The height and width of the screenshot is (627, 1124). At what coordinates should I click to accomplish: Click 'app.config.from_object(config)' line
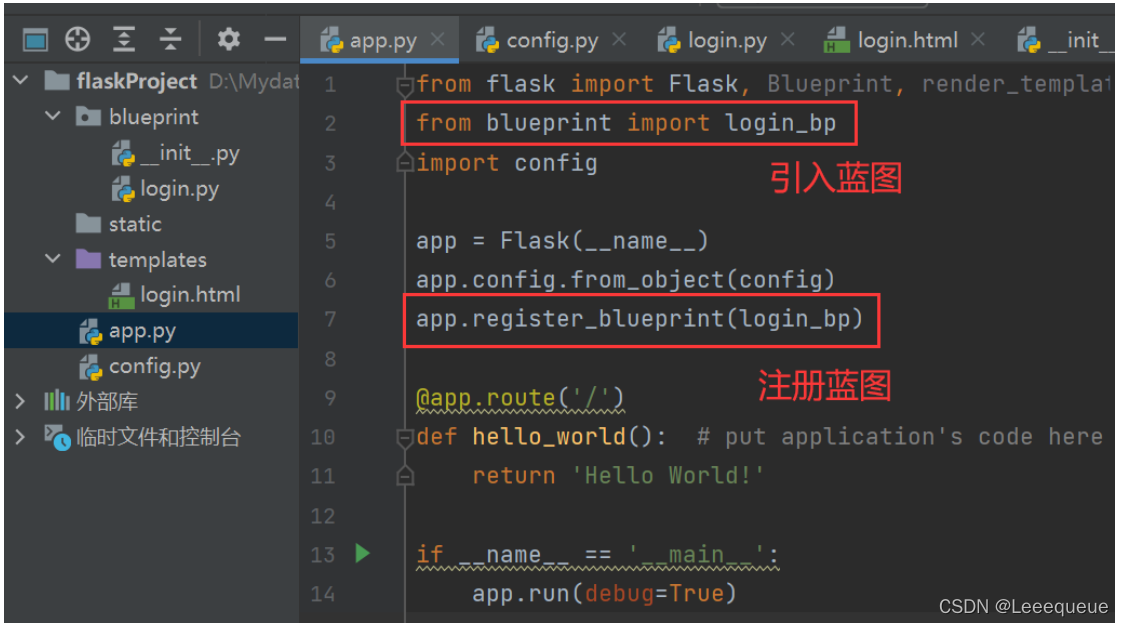point(625,279)
